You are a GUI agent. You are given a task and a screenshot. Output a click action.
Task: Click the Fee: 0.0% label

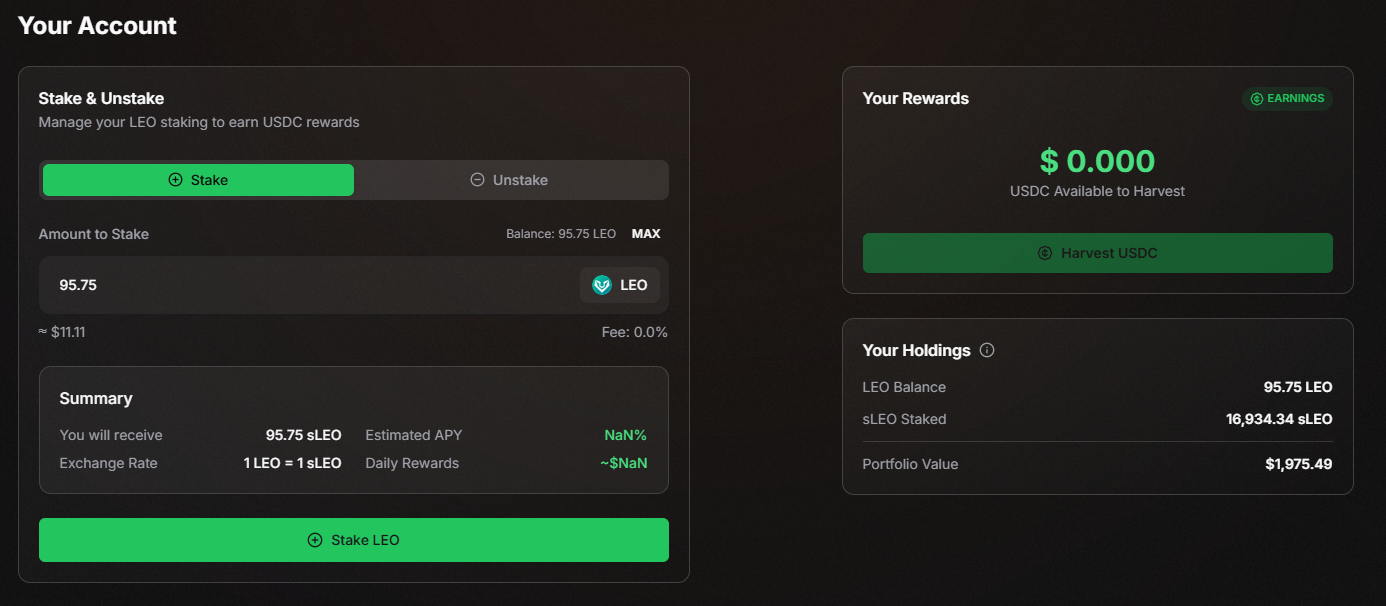(636, 332)
